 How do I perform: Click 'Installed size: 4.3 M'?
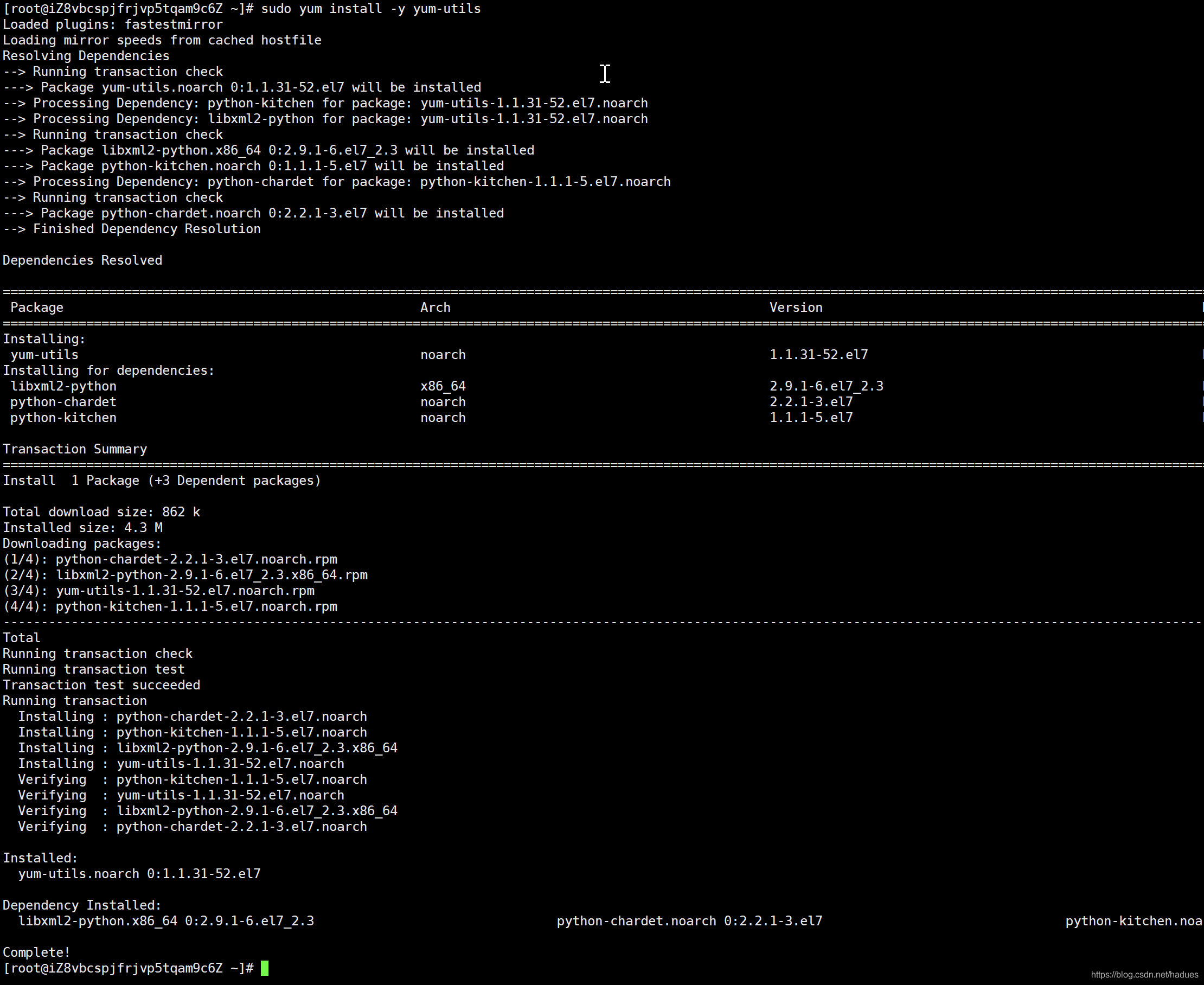(82, 528)
